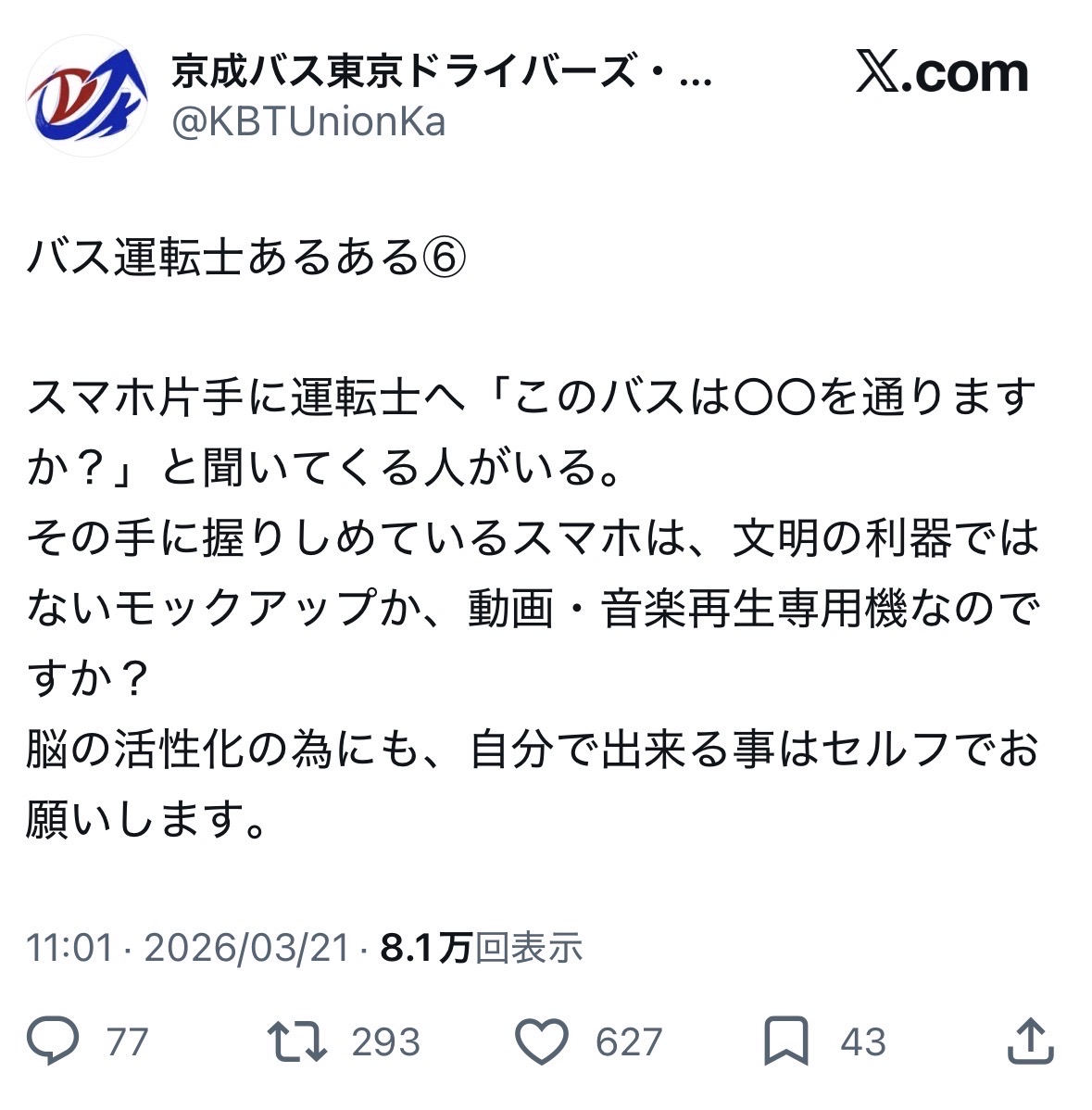Open the 11:01 timestamp link

click(69, 947)
